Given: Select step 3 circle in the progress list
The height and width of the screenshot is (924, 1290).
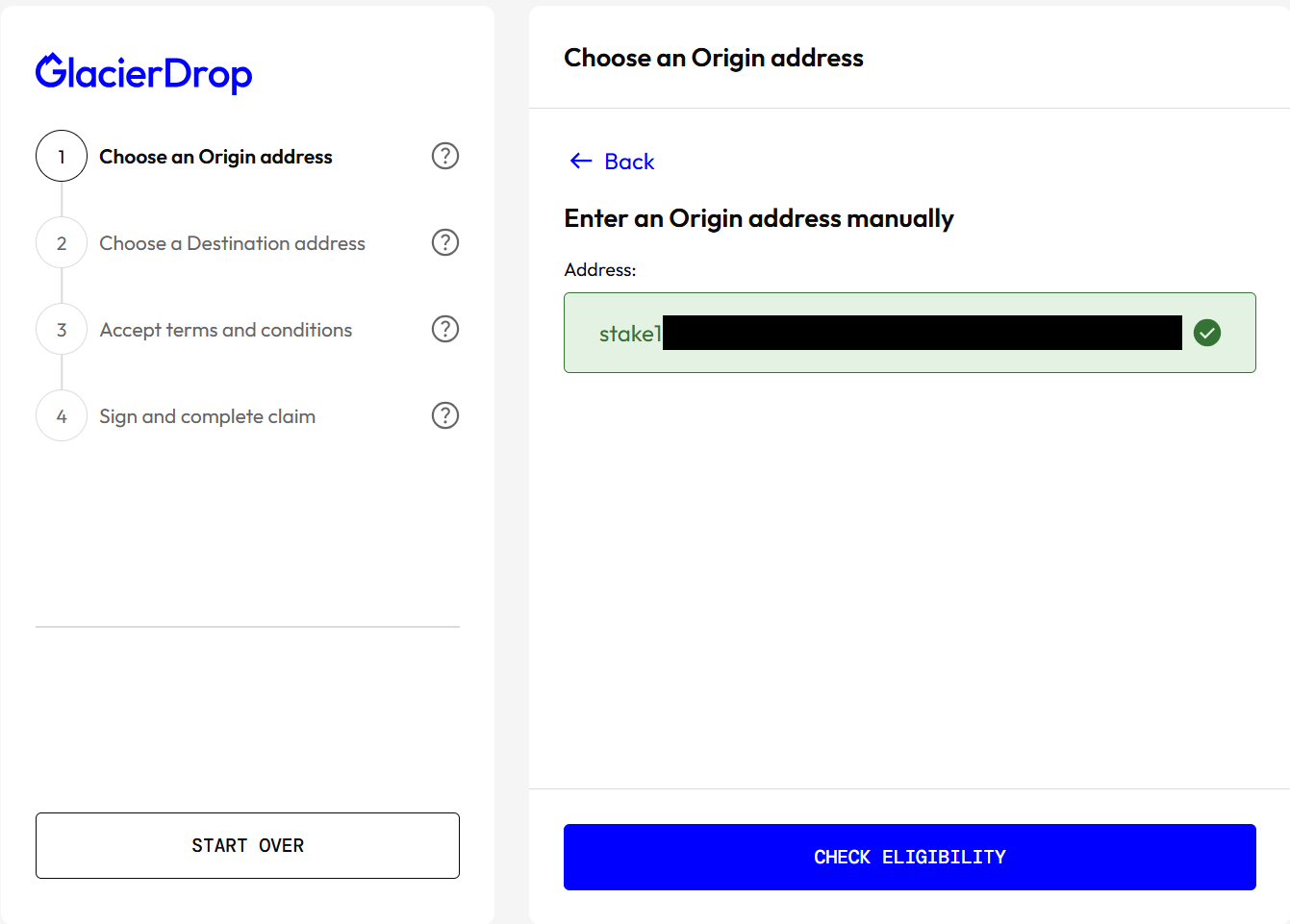Looking at the screenshot, I should tap(62, 329).
